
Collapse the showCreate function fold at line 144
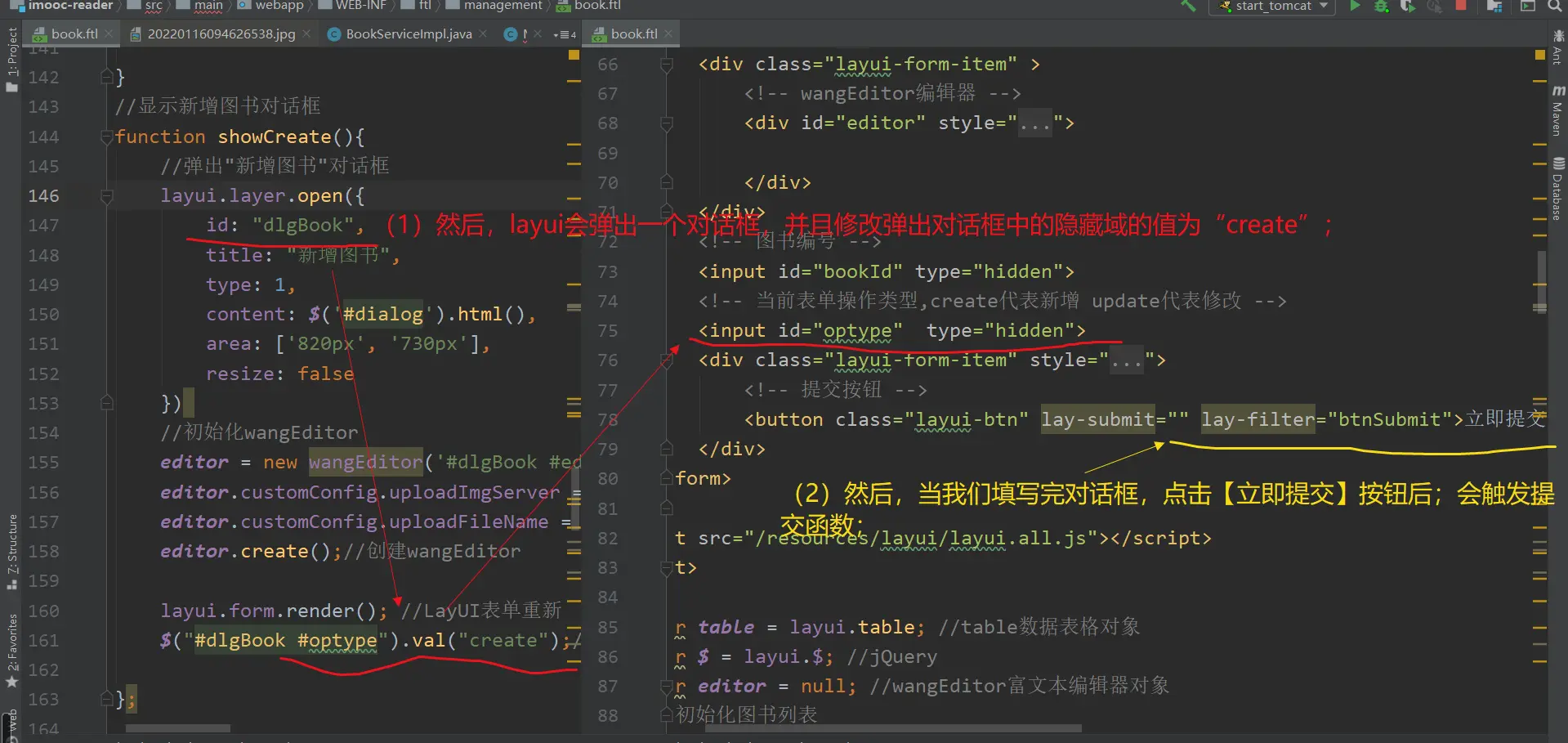[106, 137]
